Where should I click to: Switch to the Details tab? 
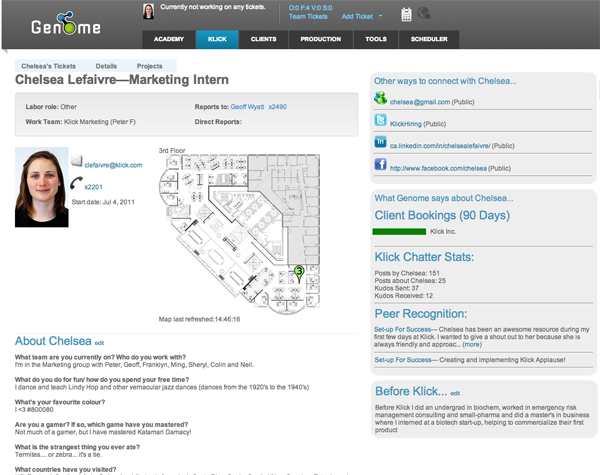pyautogui.click(x=106, y=66)
